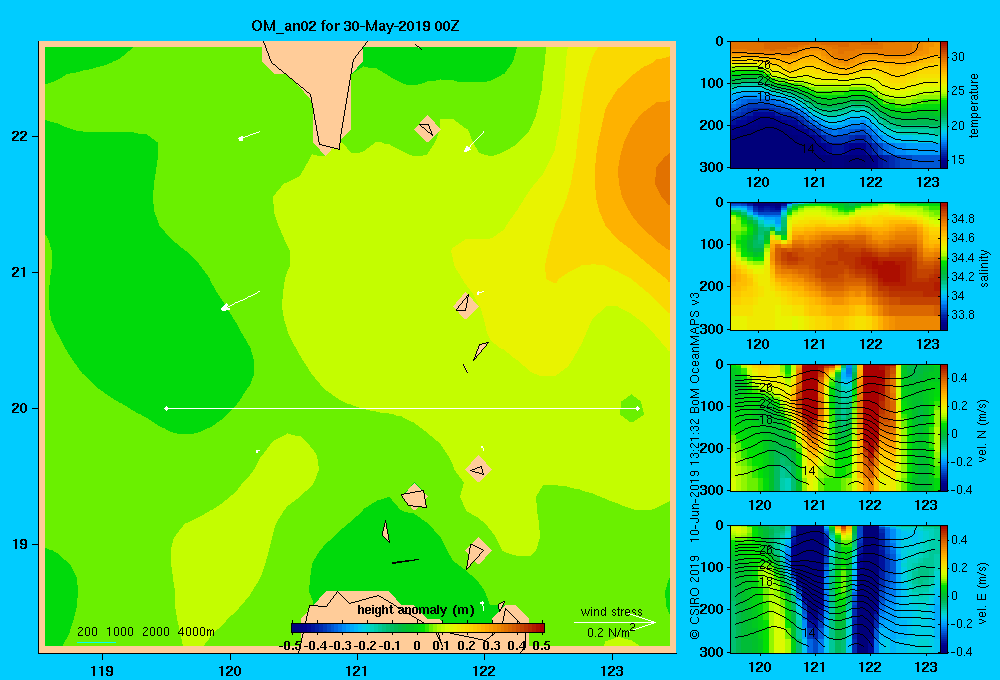The height and width of the screenshot is (680, 1000).
Task: Click the "100" depth label of temperature plot
Action: click(712, 83)
